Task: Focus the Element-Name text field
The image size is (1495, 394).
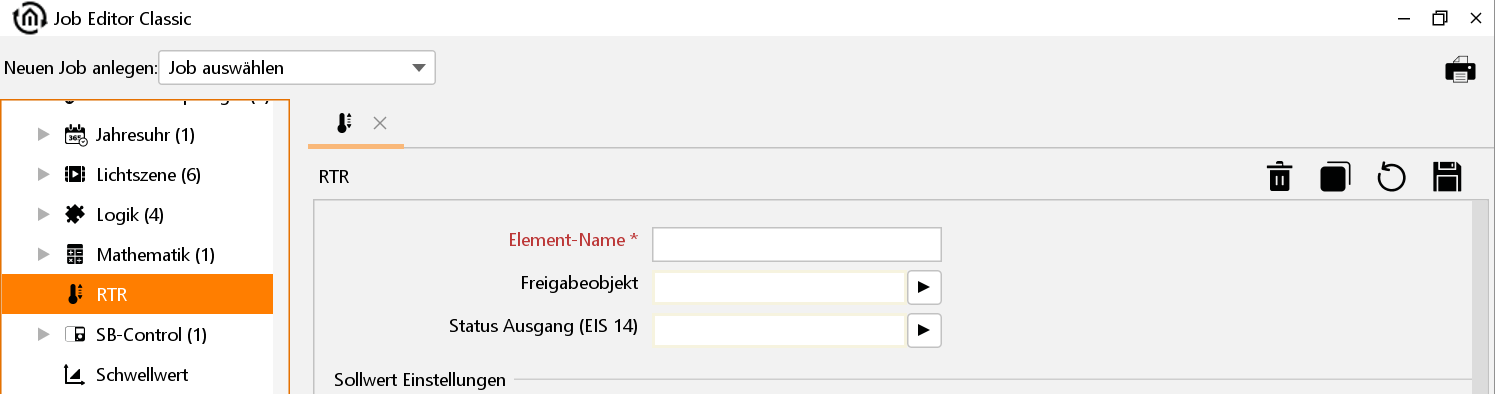Action: tap(797, 244)
